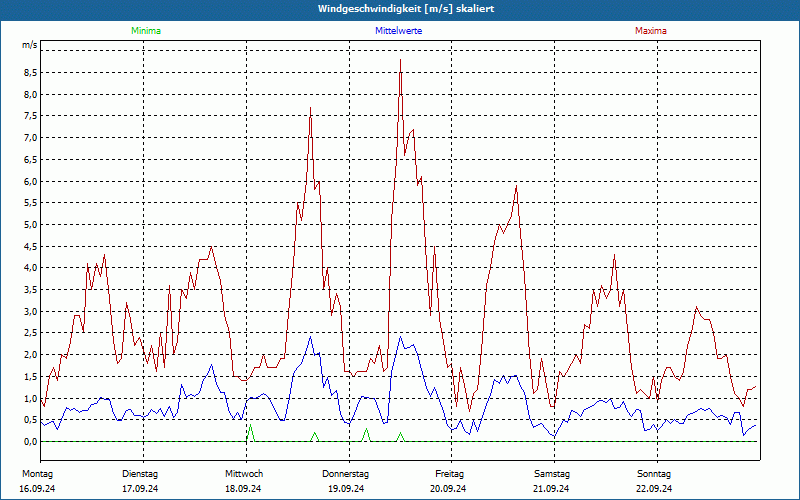Viewport: 800px width, 500px height.
Task: Click the highest red peak on Donnerstag
Action: [401, 60]
